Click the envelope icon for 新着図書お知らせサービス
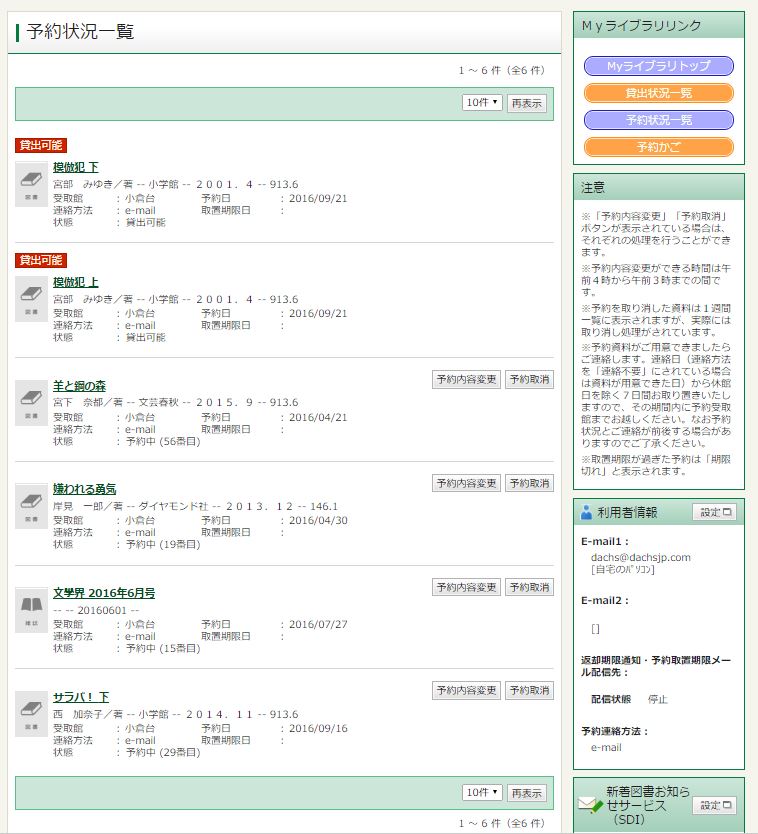758x834 pixels. click(x=590, y=805)
